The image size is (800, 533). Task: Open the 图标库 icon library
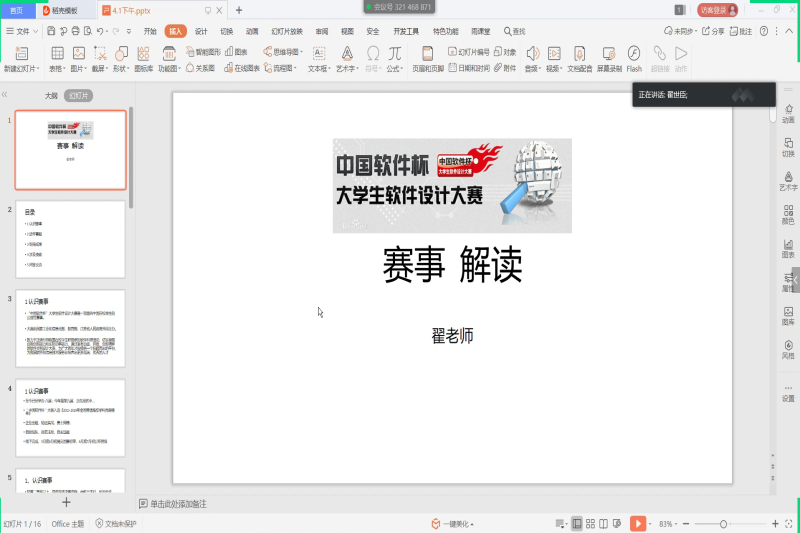(143, 54)
